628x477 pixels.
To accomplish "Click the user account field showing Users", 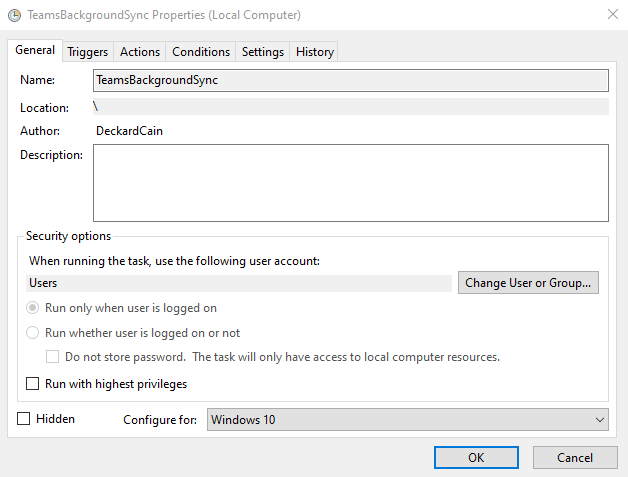I will 240,283.
